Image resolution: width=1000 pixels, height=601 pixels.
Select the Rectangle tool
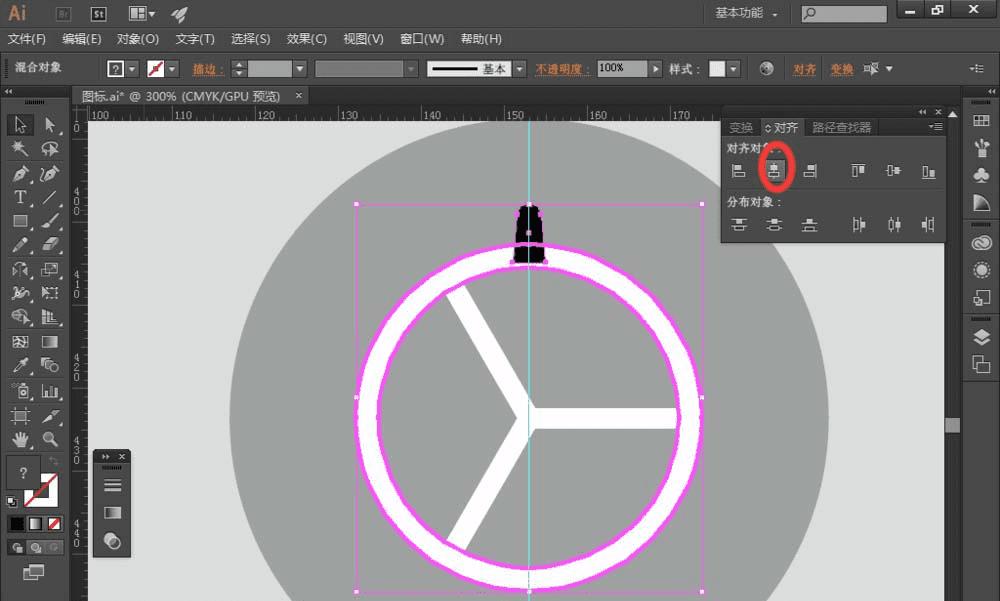pos(20,221)
